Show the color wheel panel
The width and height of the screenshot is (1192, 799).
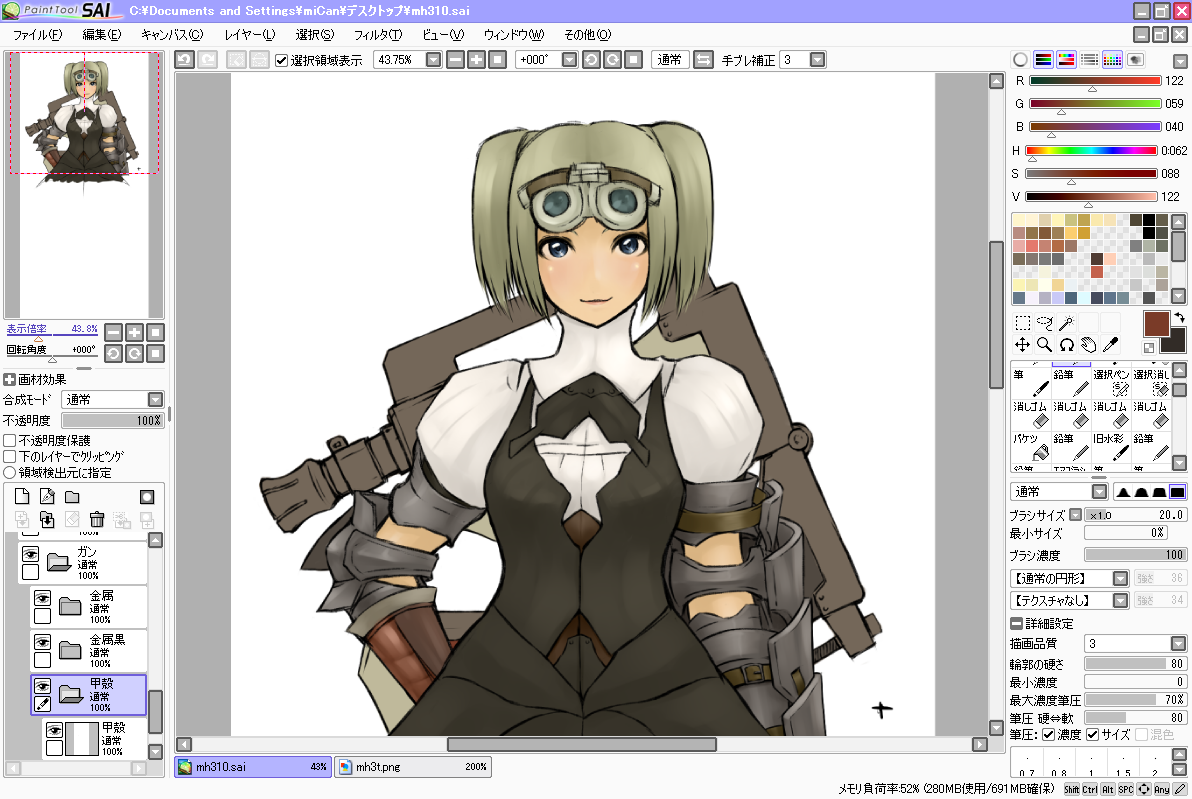click(1020, 59)
